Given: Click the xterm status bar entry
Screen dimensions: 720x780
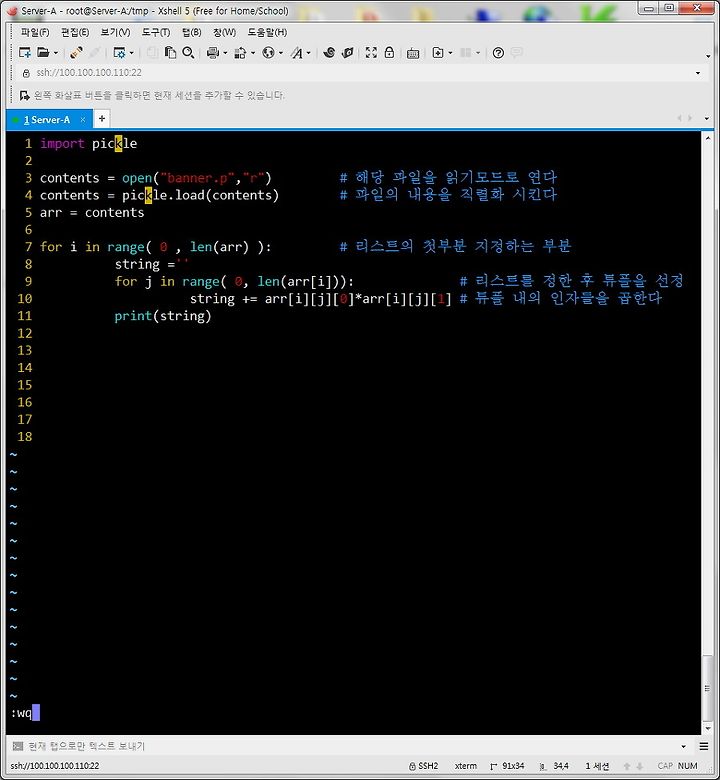Looking at the screenshot, I should coord(466,766).
